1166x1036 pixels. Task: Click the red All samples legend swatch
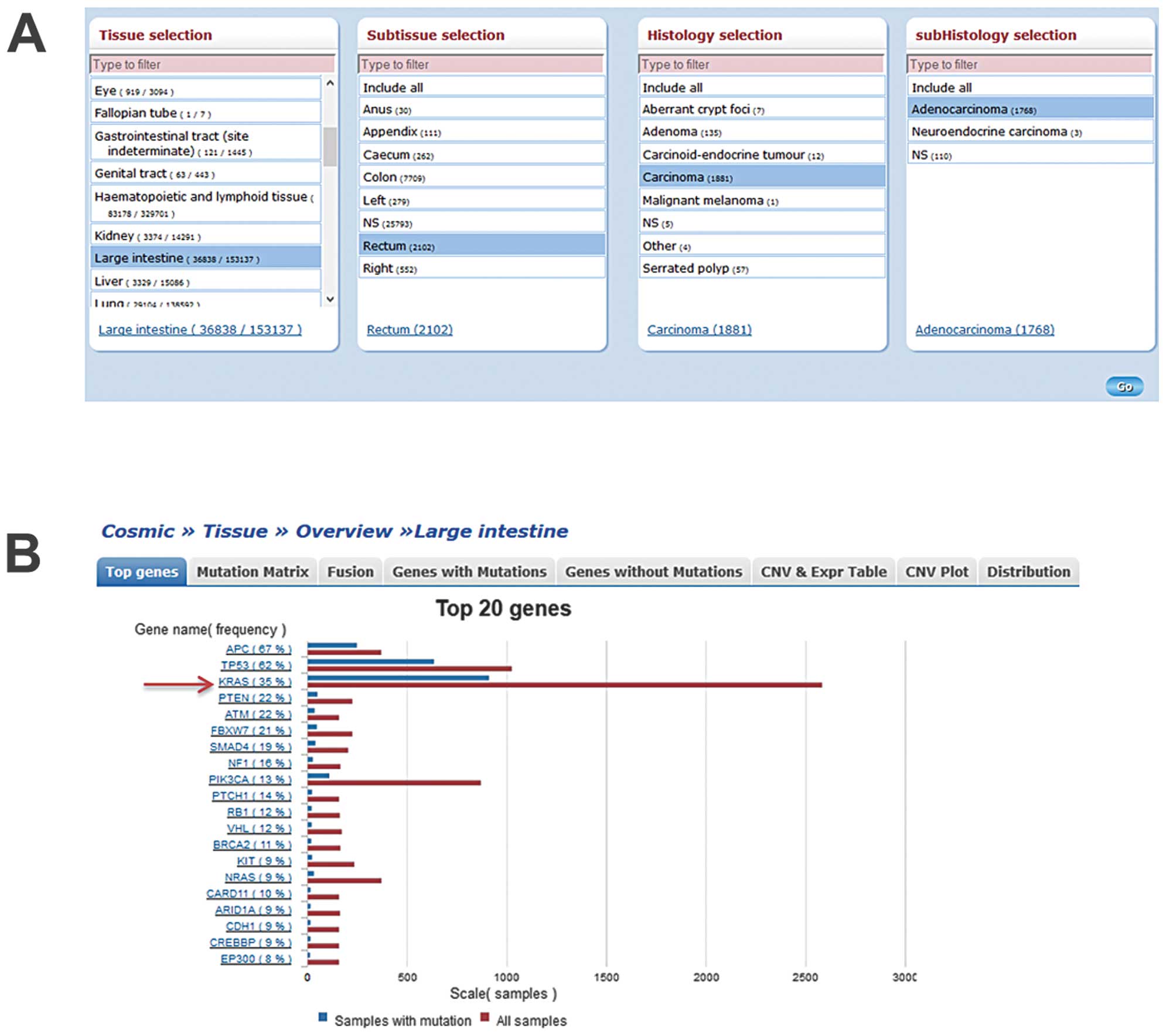pos(485,1017)
